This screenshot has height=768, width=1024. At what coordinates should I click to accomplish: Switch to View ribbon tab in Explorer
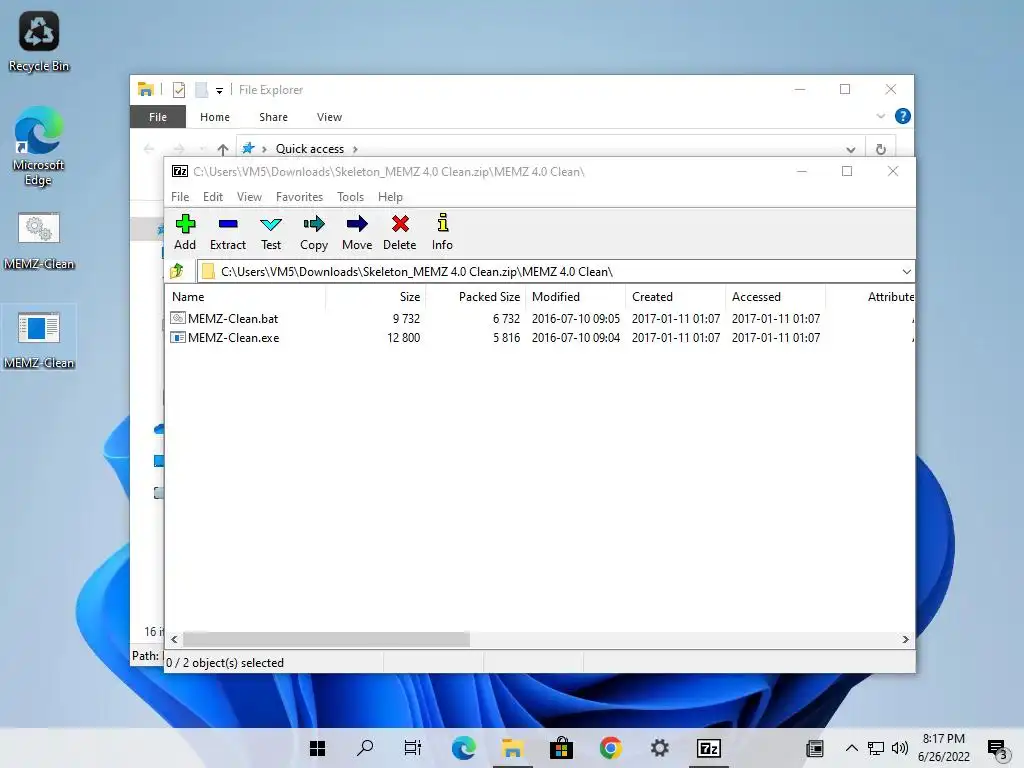[x=330, y=117]
